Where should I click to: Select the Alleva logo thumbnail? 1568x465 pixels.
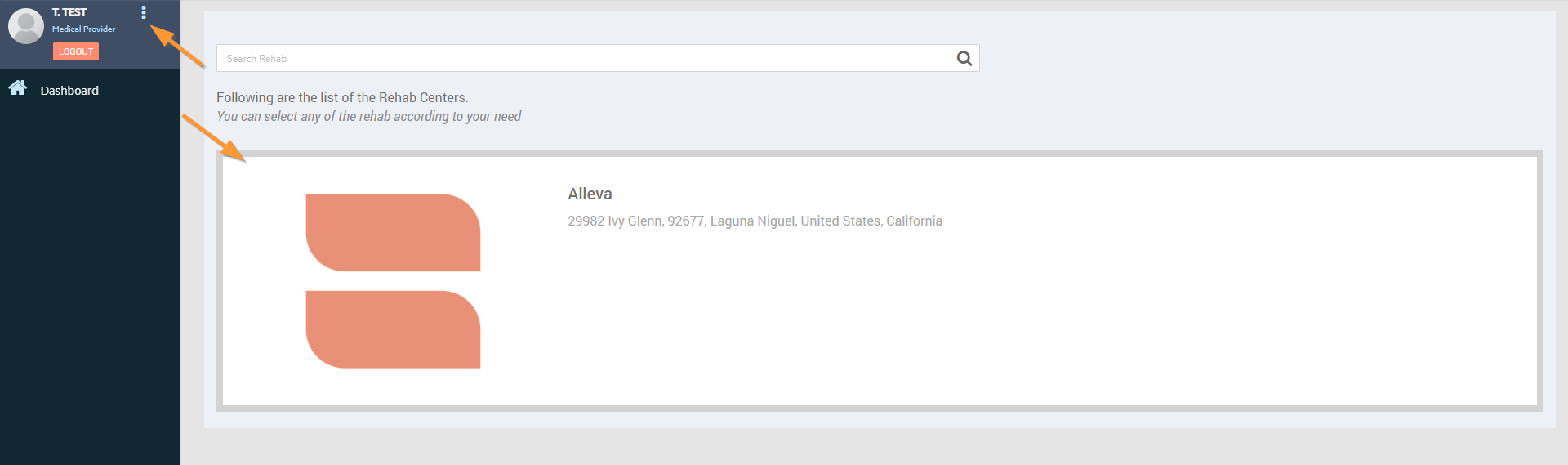click(x=393, y=281)
